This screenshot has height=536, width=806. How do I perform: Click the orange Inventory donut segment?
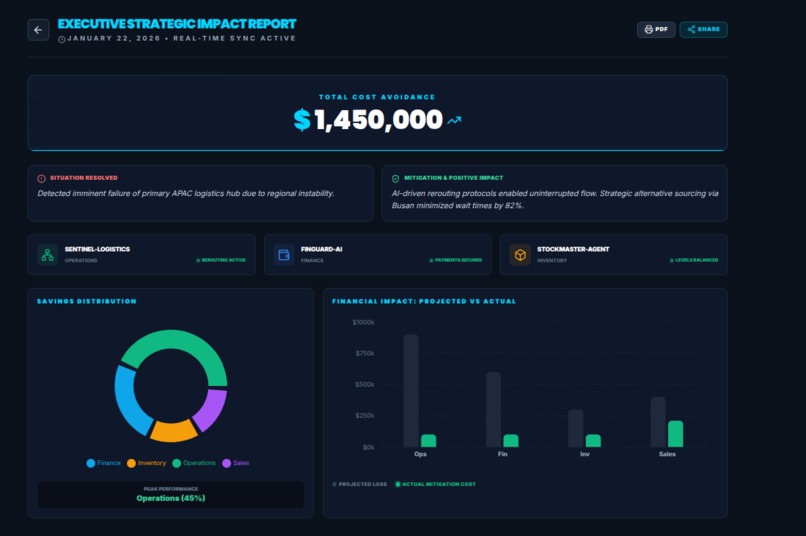click(x=173, y=431)
